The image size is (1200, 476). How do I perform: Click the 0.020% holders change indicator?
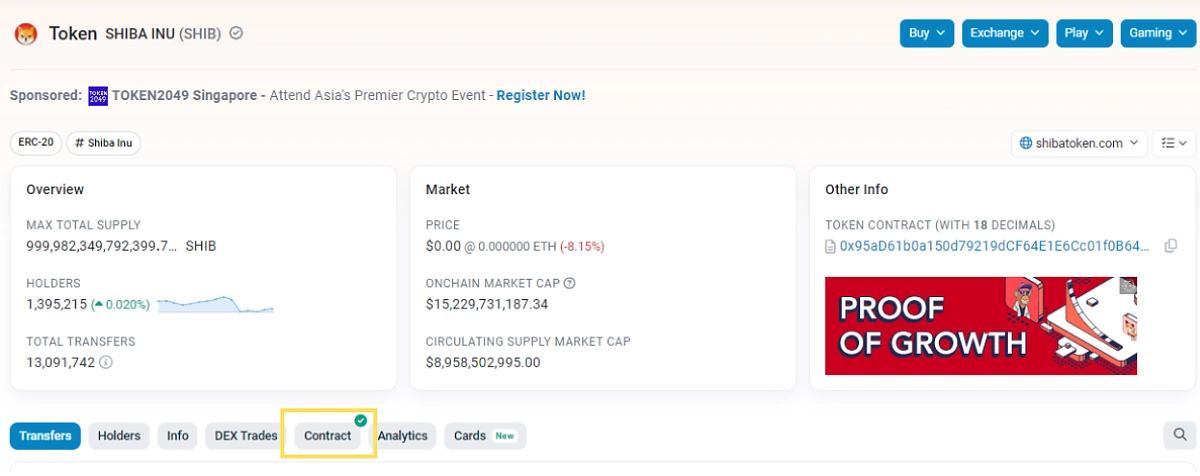click(x=120, y=304)
